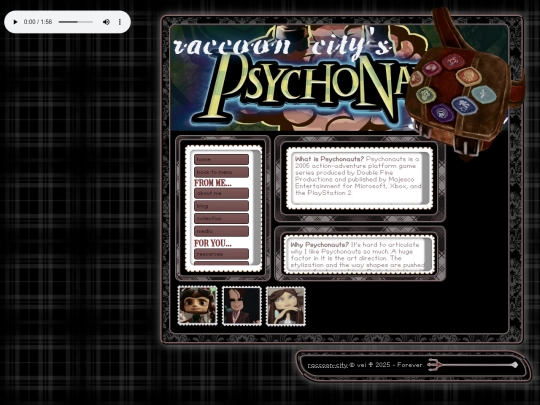This screenshot has height=405, width=540.
Task: Click the What is Psychonauts? heading text
Action: point(329,159)
